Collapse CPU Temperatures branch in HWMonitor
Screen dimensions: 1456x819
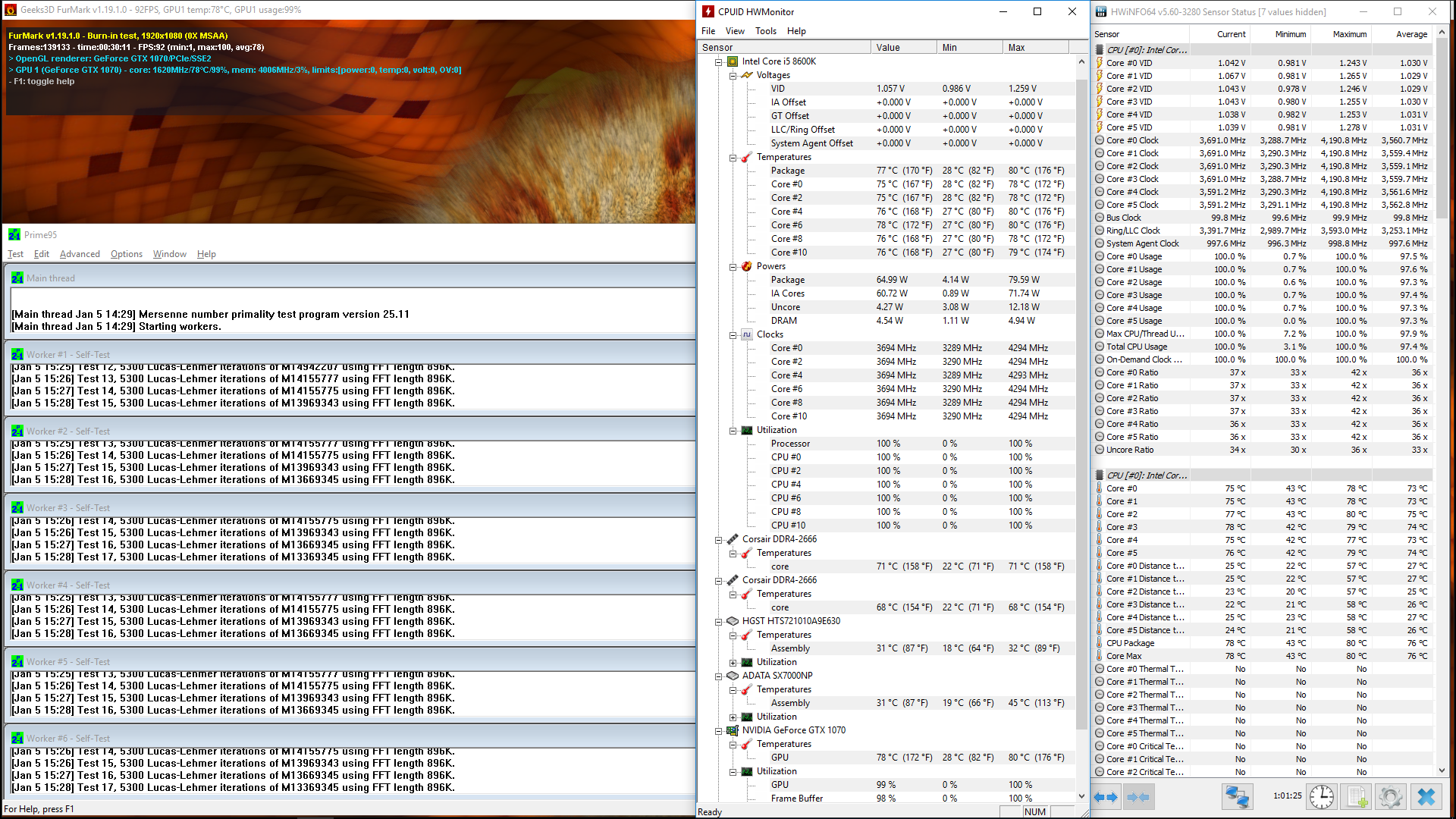click(733, 157)
